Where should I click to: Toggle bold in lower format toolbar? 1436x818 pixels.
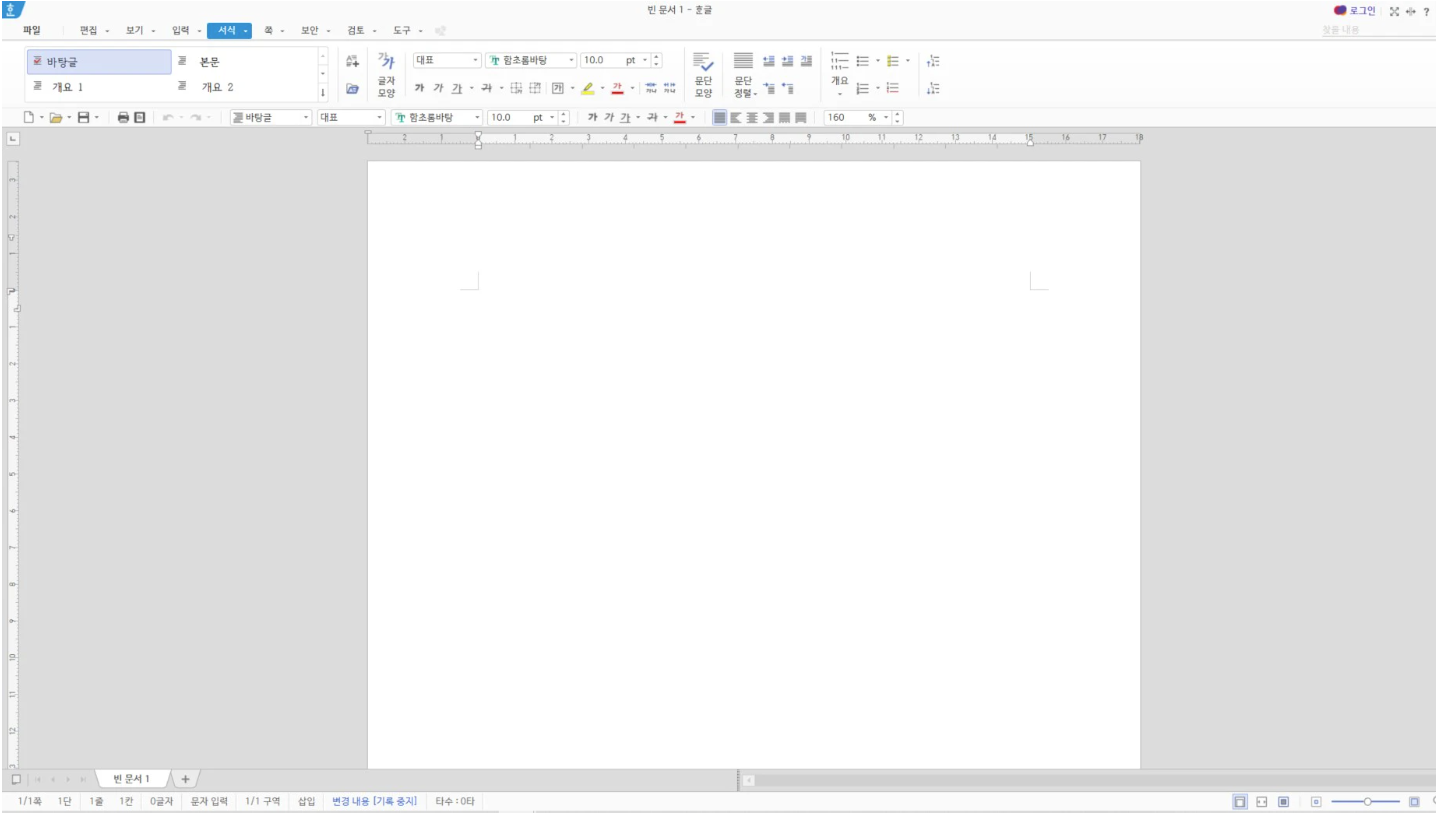coord(592,117)
